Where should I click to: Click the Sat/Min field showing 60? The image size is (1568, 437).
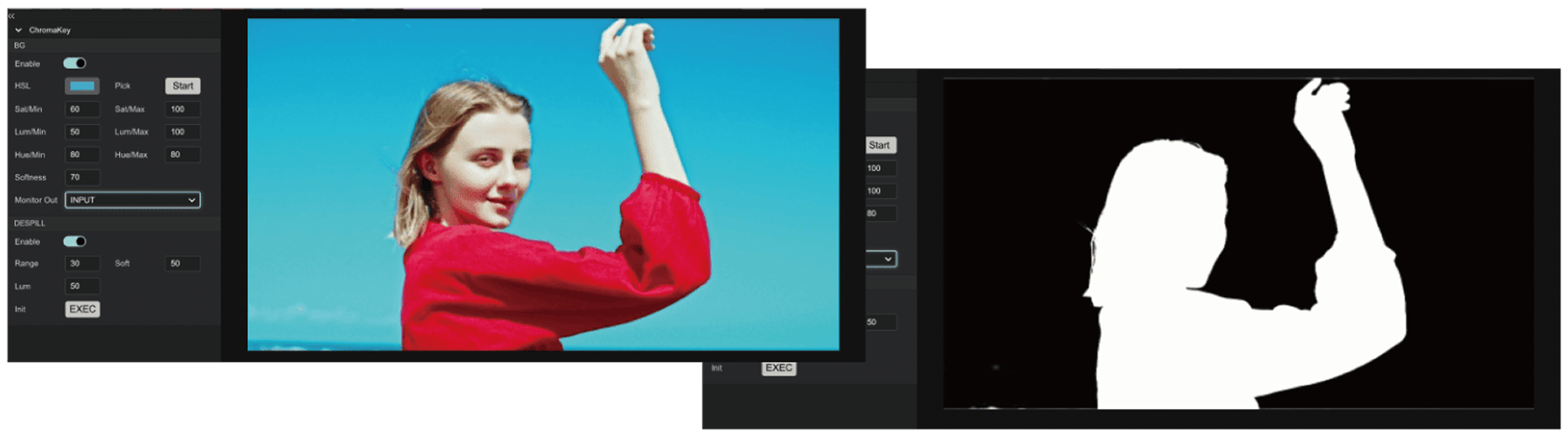click(82, 110)
